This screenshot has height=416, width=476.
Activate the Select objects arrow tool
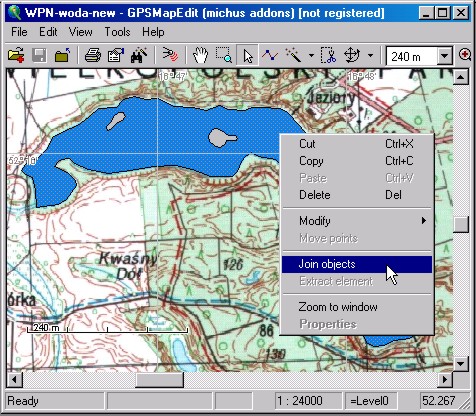(247, 55)
